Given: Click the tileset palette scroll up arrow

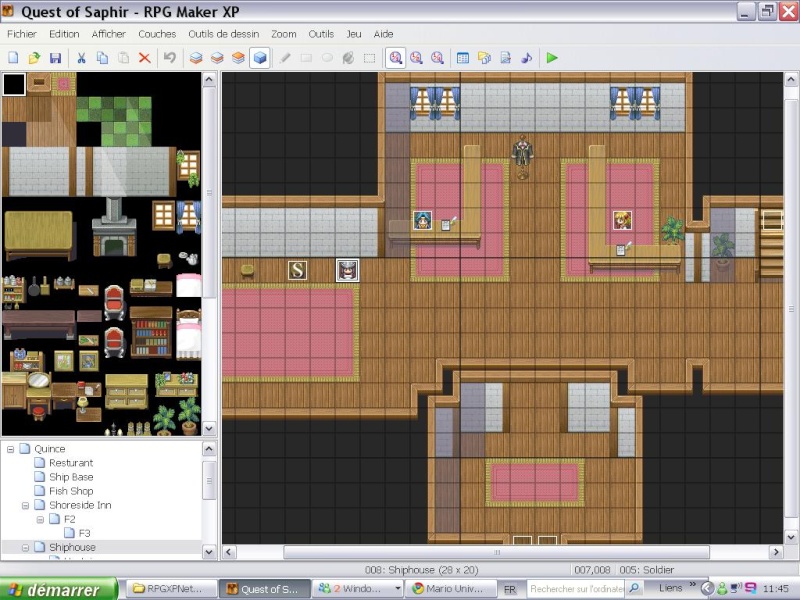Looking at the screenshot, I should (x=209, y=80).
